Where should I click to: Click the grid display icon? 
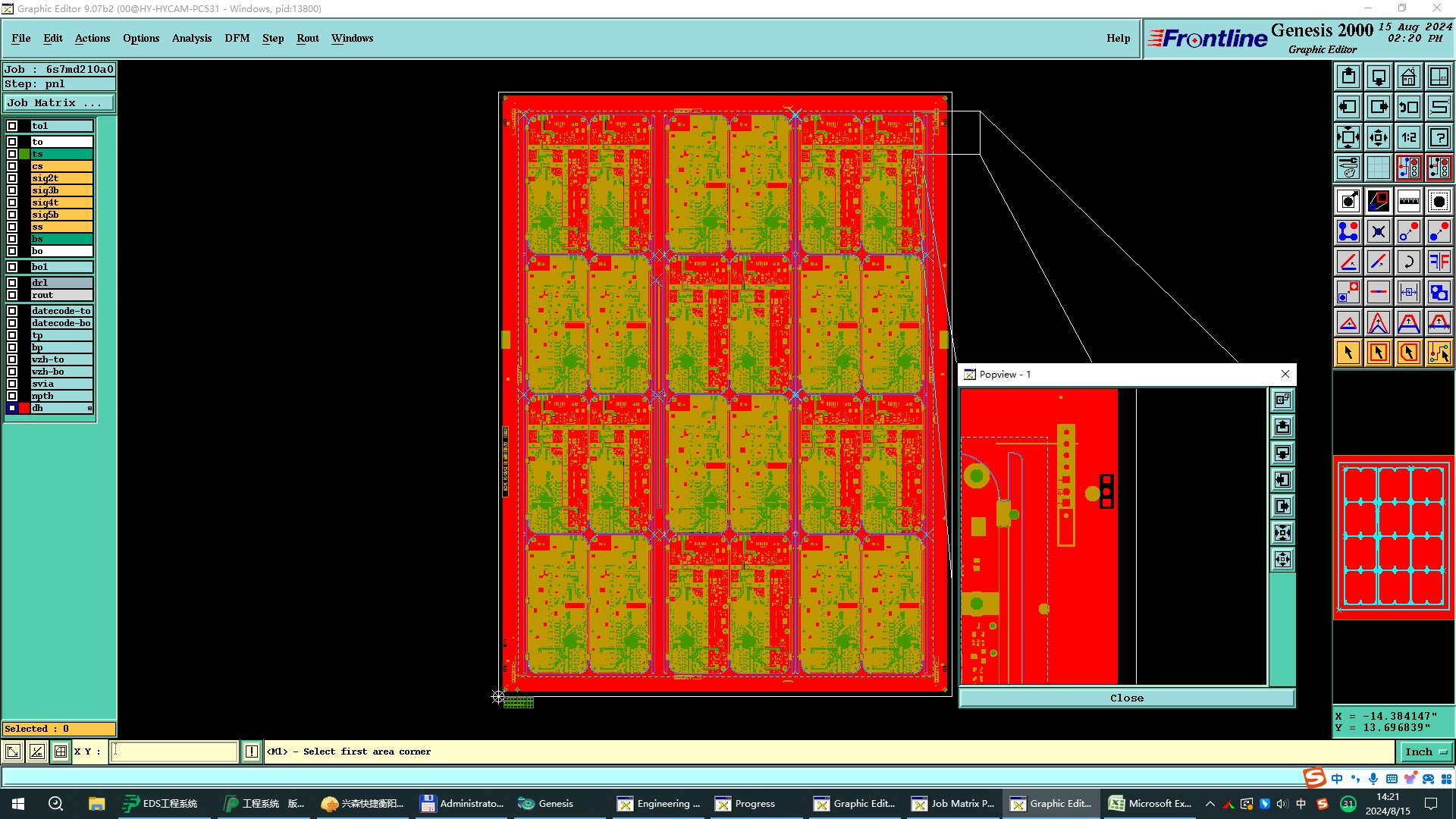point(1378,168)
